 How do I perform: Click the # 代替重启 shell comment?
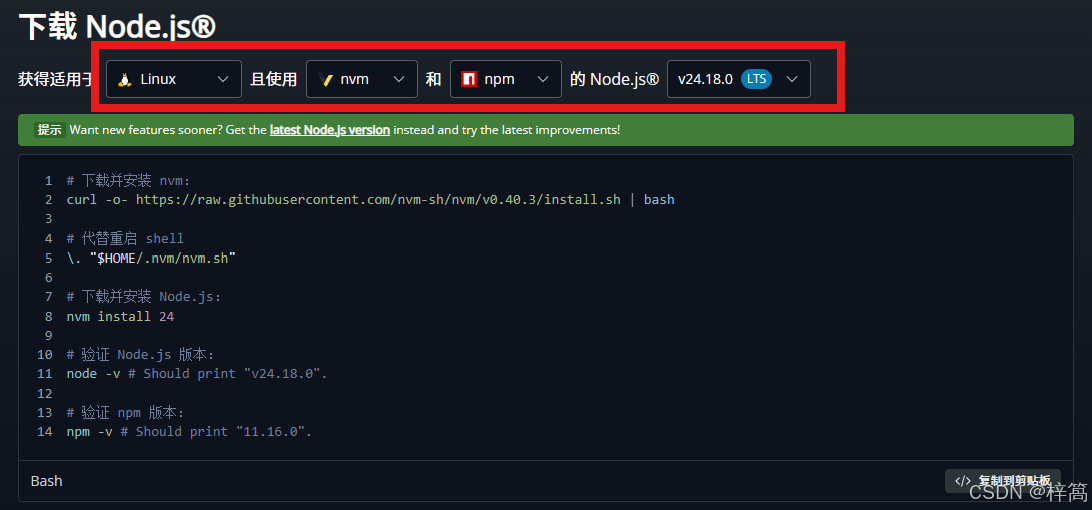coord(125,239)
